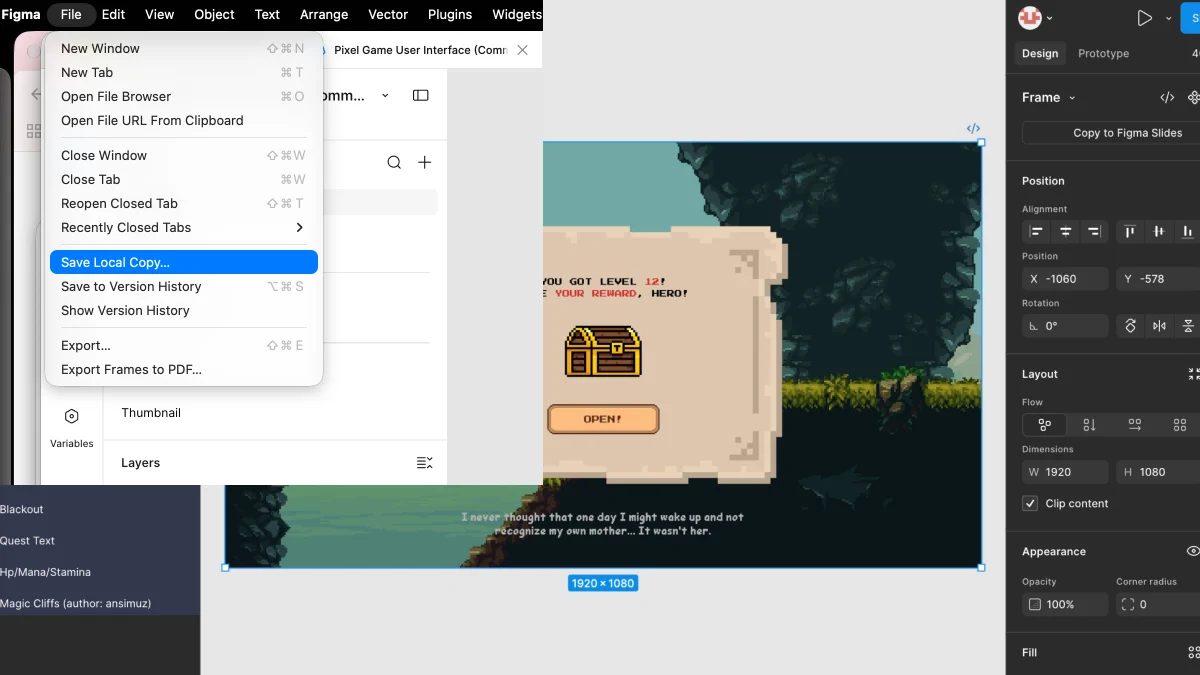Viewport: 1200px width, 675px height.
Task: Switch to the Design tab
Action: pos(1040,53)
